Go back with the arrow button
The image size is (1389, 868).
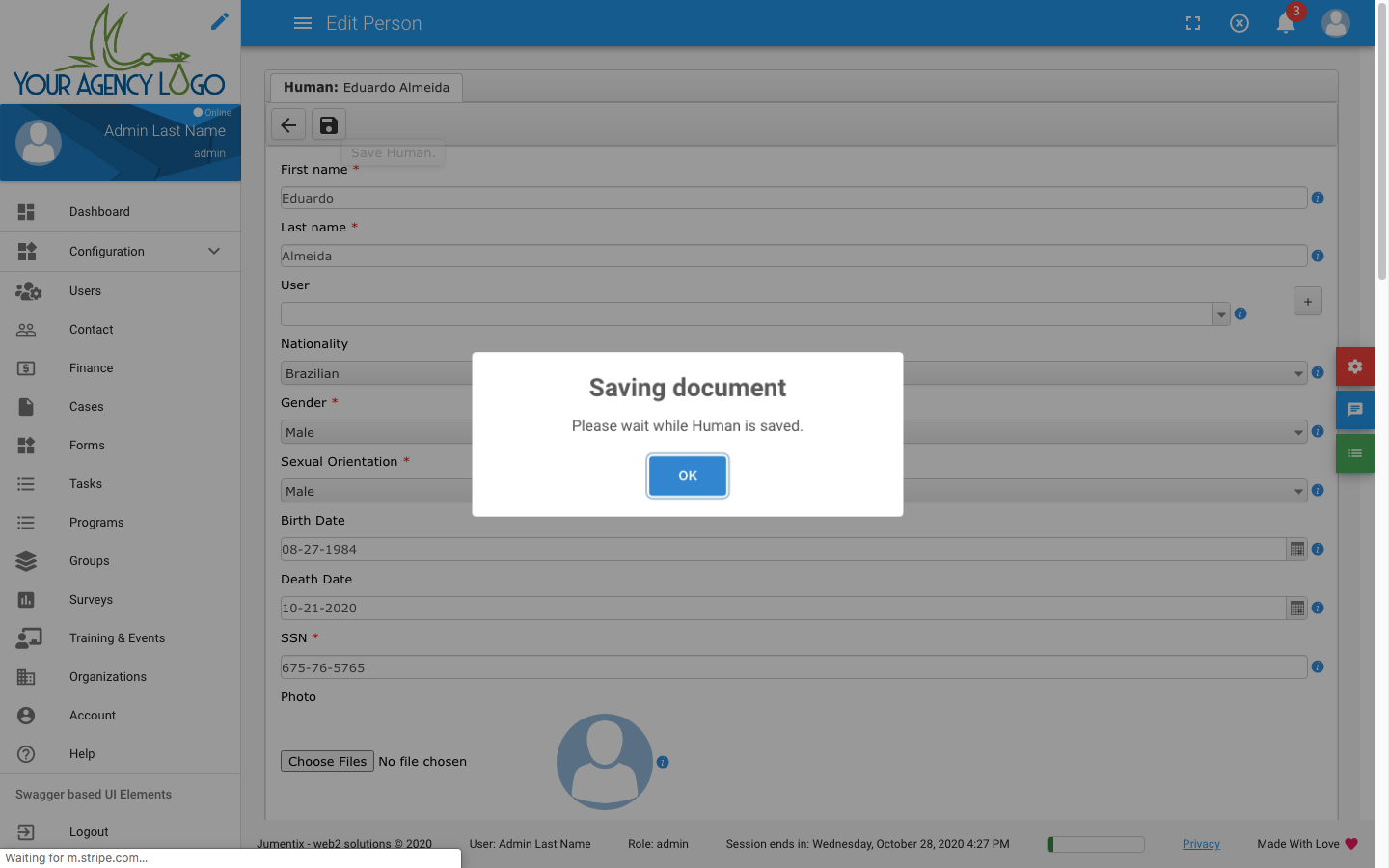click(288, 124)
